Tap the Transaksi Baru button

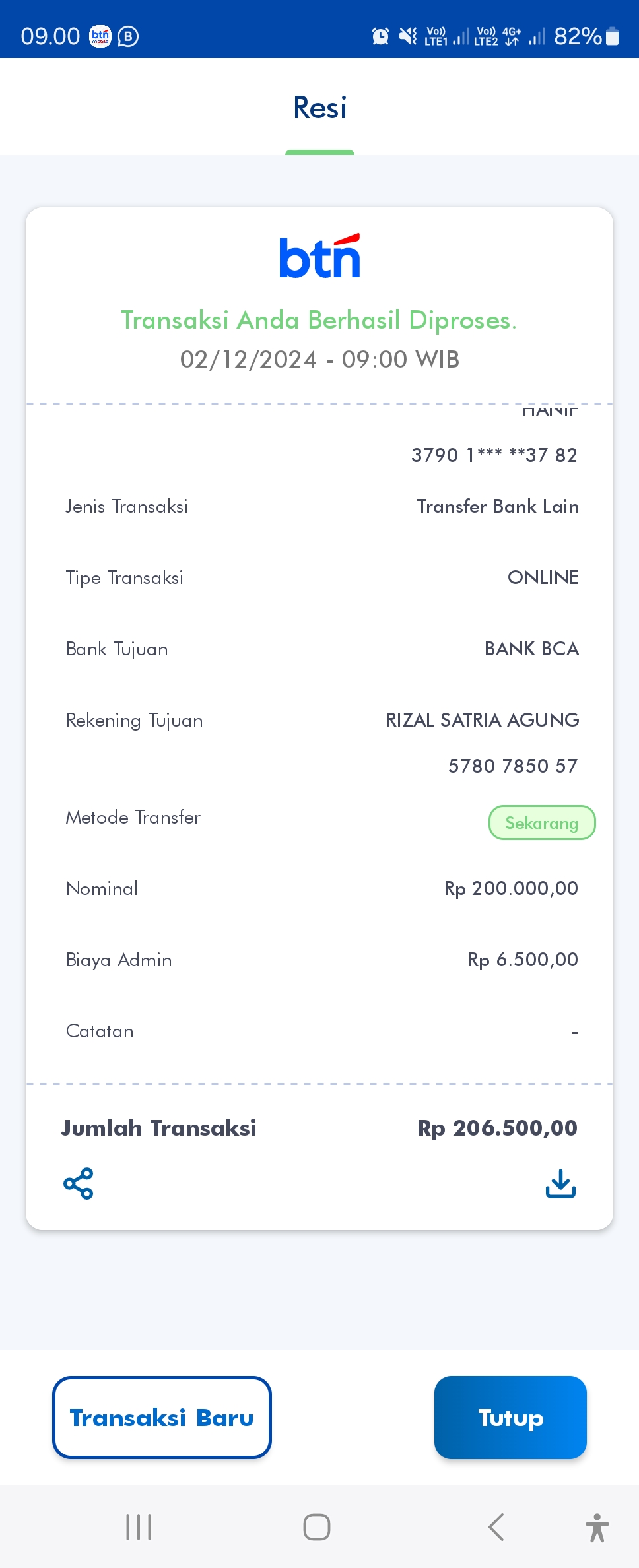point(162,1418)
